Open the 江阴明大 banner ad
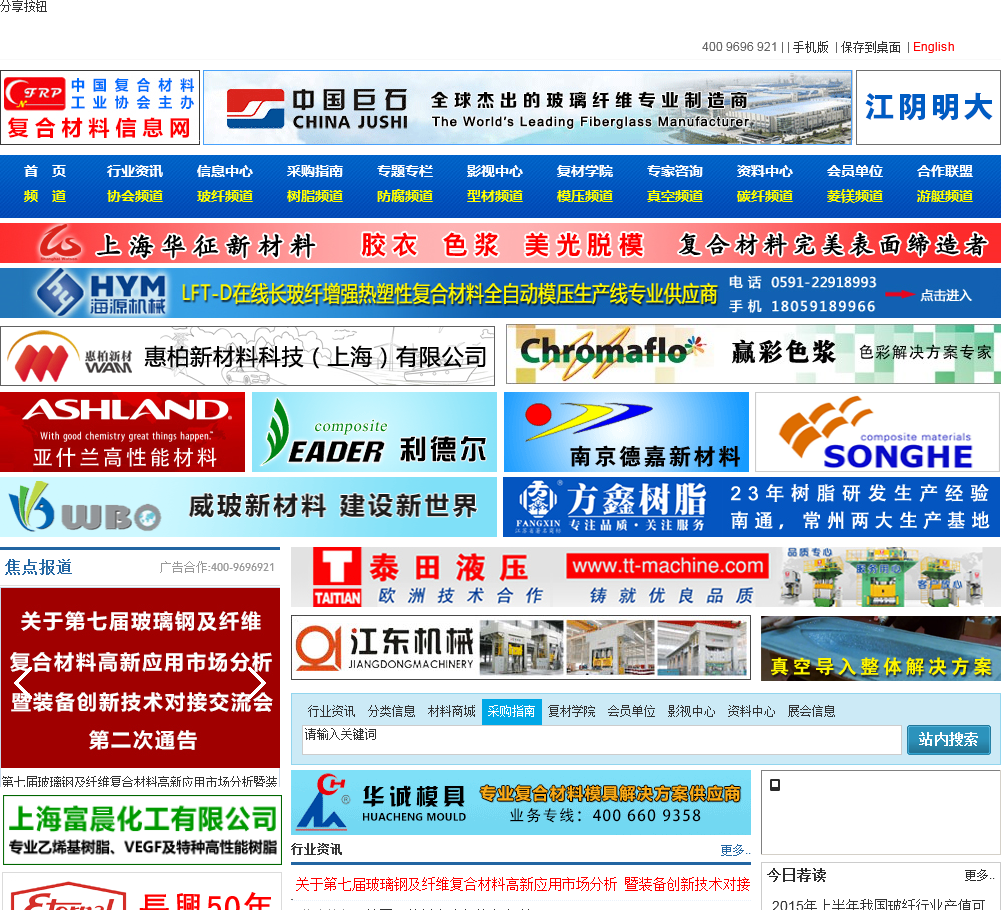The width and height of the screenshot is (1001, 910). [x=928, y=107]
